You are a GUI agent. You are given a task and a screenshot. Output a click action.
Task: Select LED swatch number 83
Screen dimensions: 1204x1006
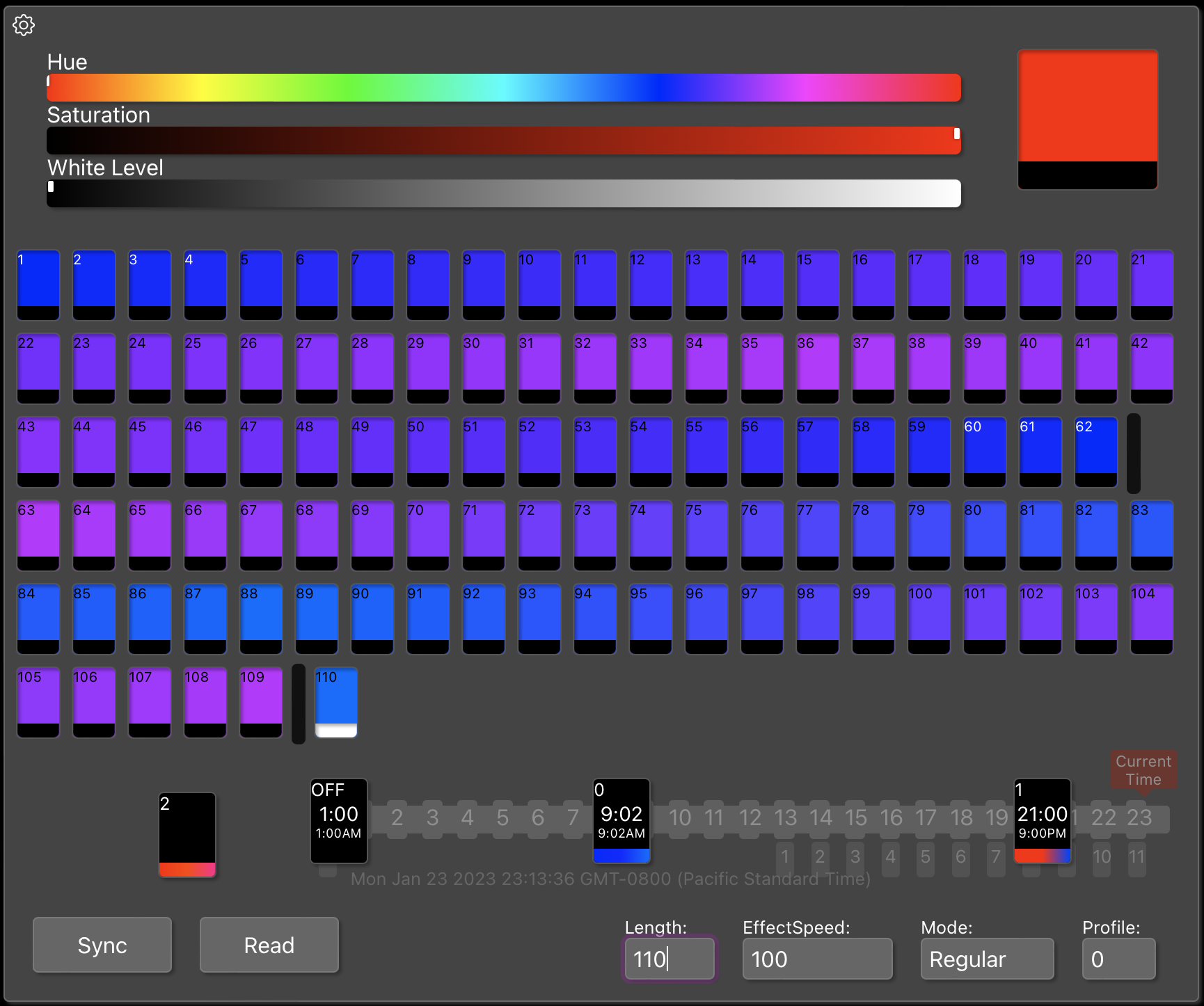(1152, 535)
